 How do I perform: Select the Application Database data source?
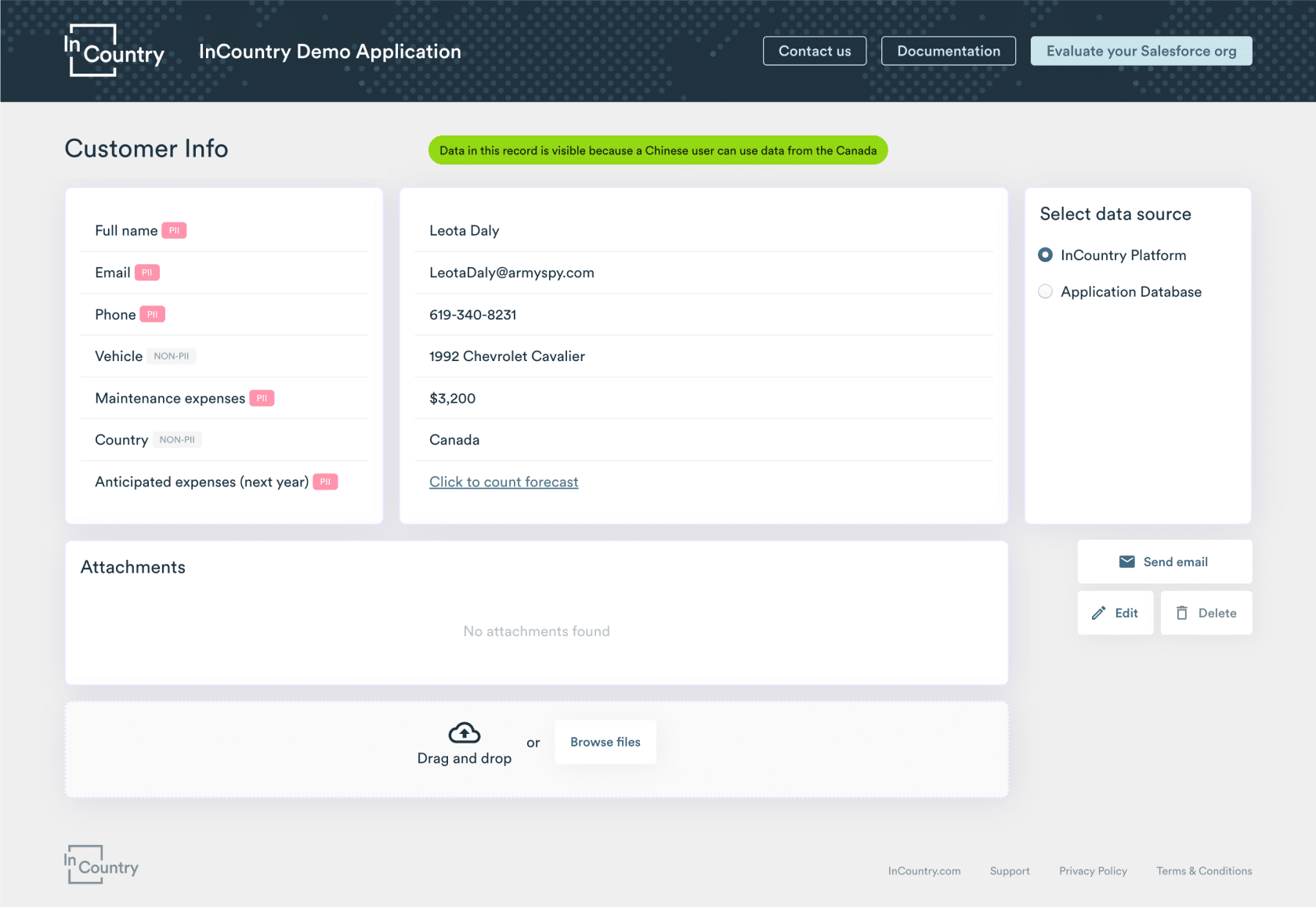pyautogui.click(x=1046, y=291)
